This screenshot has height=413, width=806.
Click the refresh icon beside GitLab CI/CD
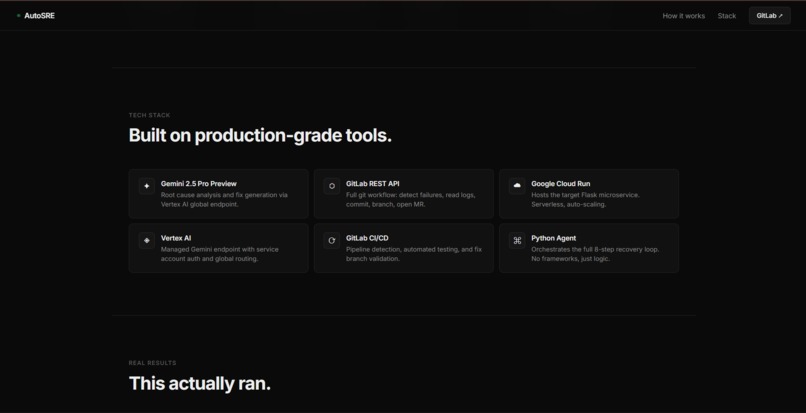tap(332, 240)
